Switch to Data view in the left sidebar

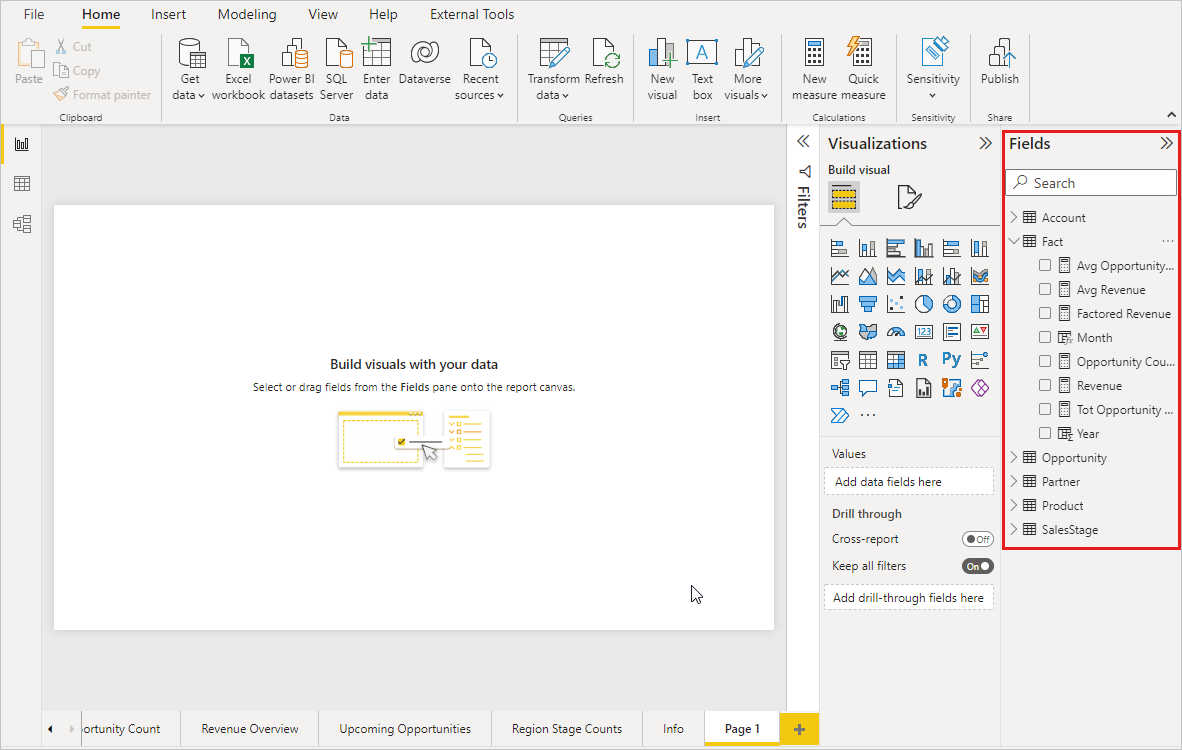point(21,184)
